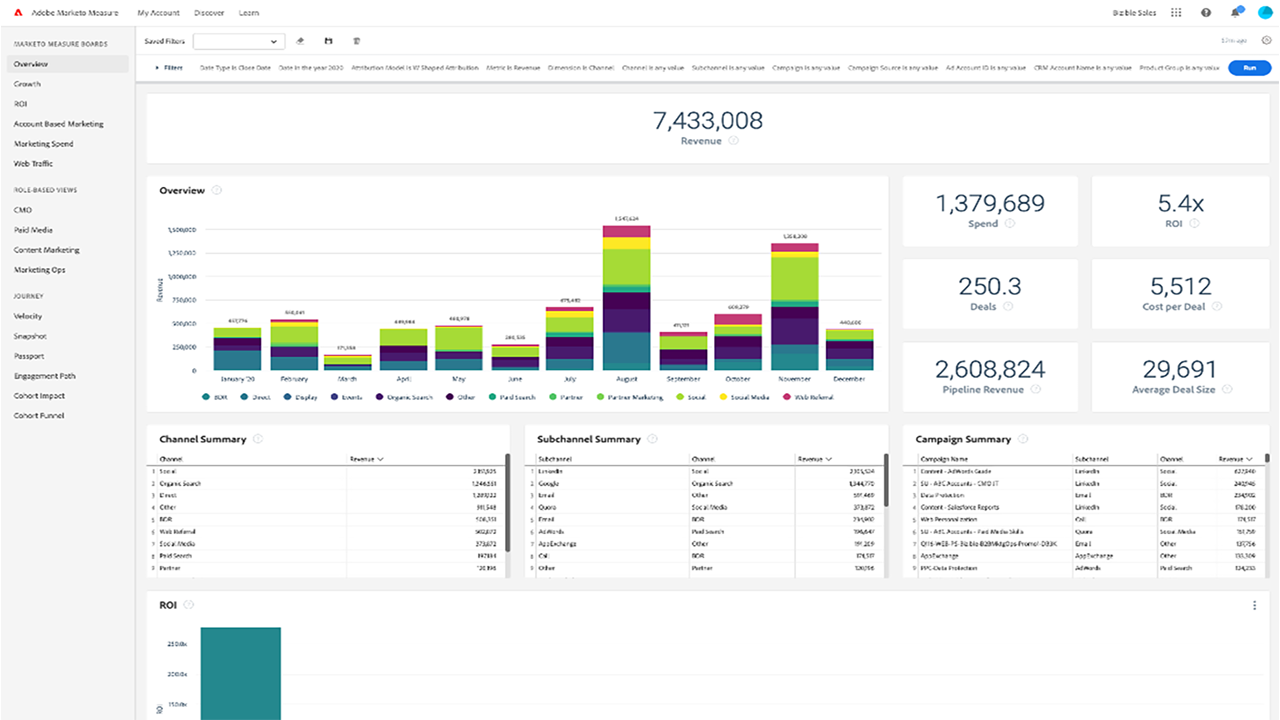
Task: Open the Help question mark icon
Action: [1205, 12]
